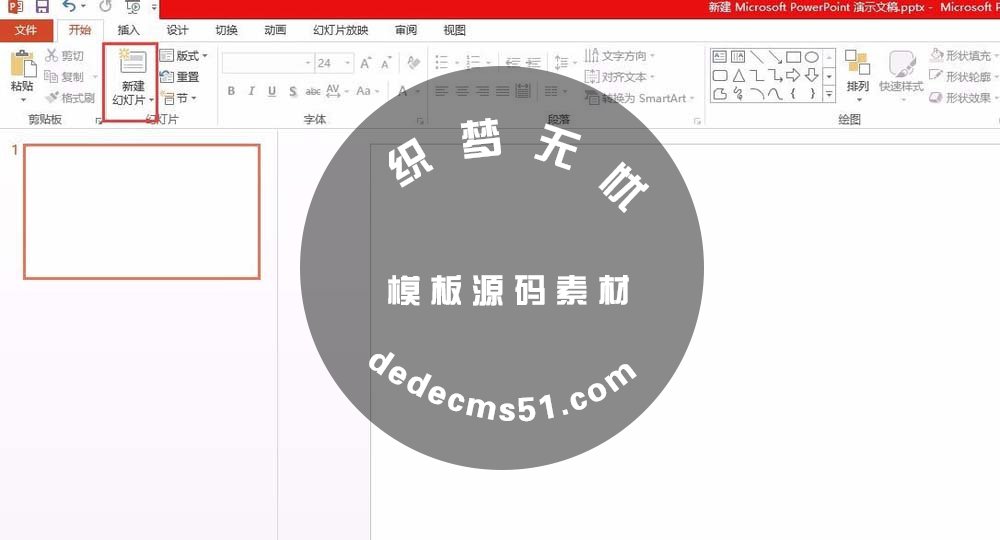This screenshot has height=540, width=1000.
Task: Select slide 1 thumbnail in panel
Action: pos(142,212)
